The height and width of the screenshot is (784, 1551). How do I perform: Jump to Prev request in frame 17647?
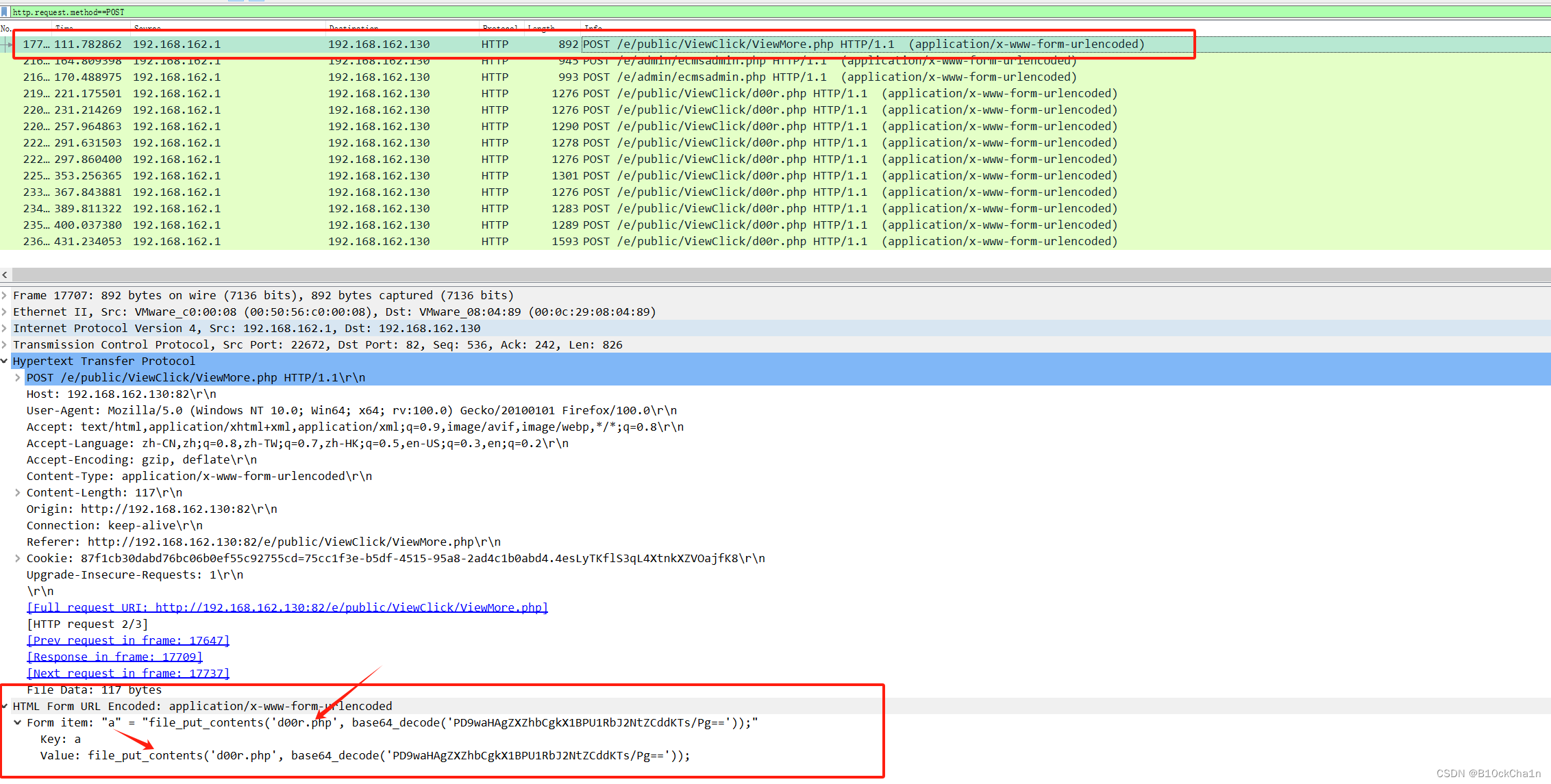pos(128,641)
